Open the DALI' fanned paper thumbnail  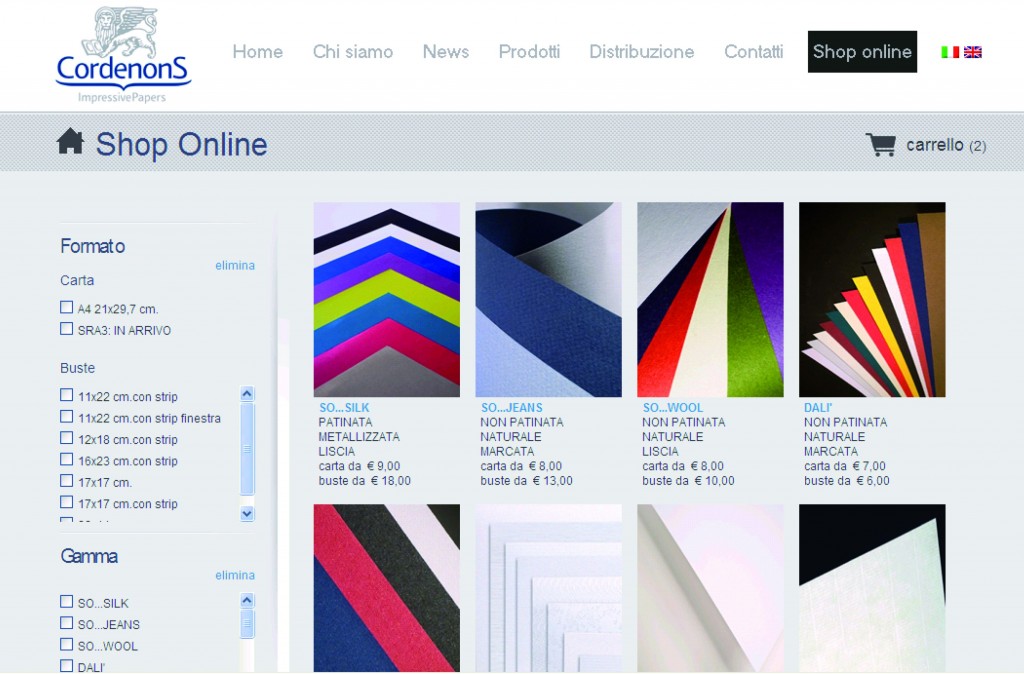tap(872, 299)
